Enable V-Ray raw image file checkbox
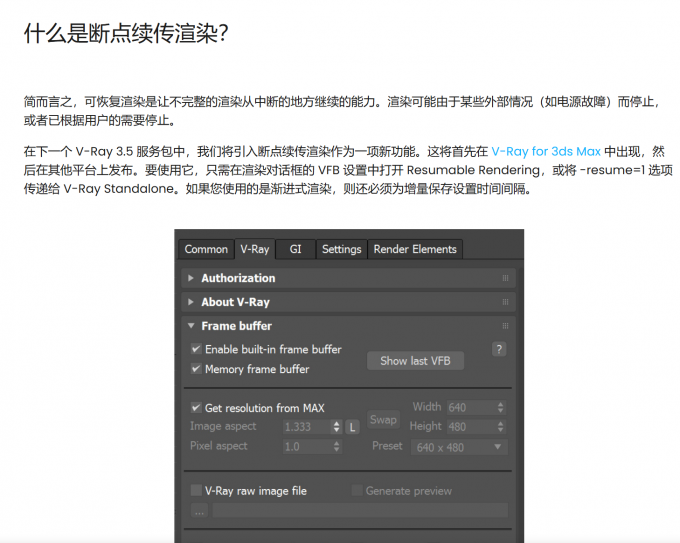The image size is (680, 543). coord(196,490)
